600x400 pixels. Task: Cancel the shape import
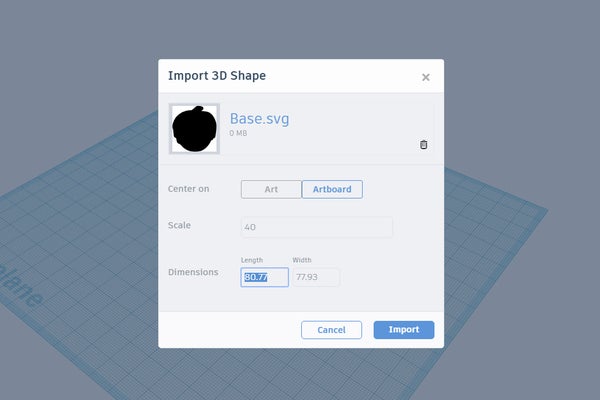(x=331, y=330)
